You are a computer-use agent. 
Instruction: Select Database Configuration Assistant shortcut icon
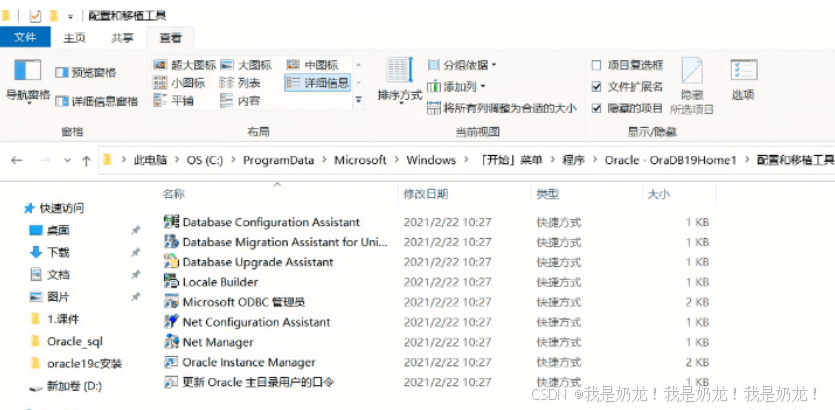tap(171, 222)
